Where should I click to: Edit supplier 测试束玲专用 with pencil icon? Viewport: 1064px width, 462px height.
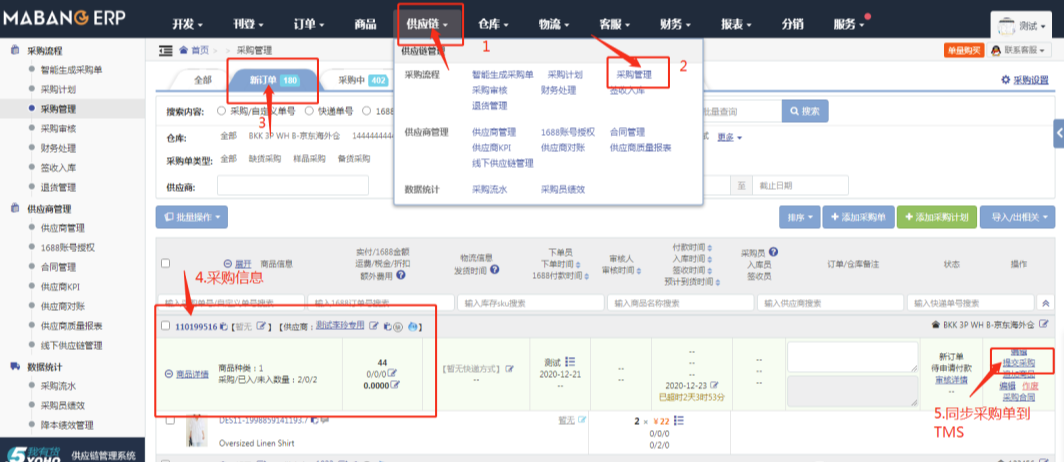[373, 327]
